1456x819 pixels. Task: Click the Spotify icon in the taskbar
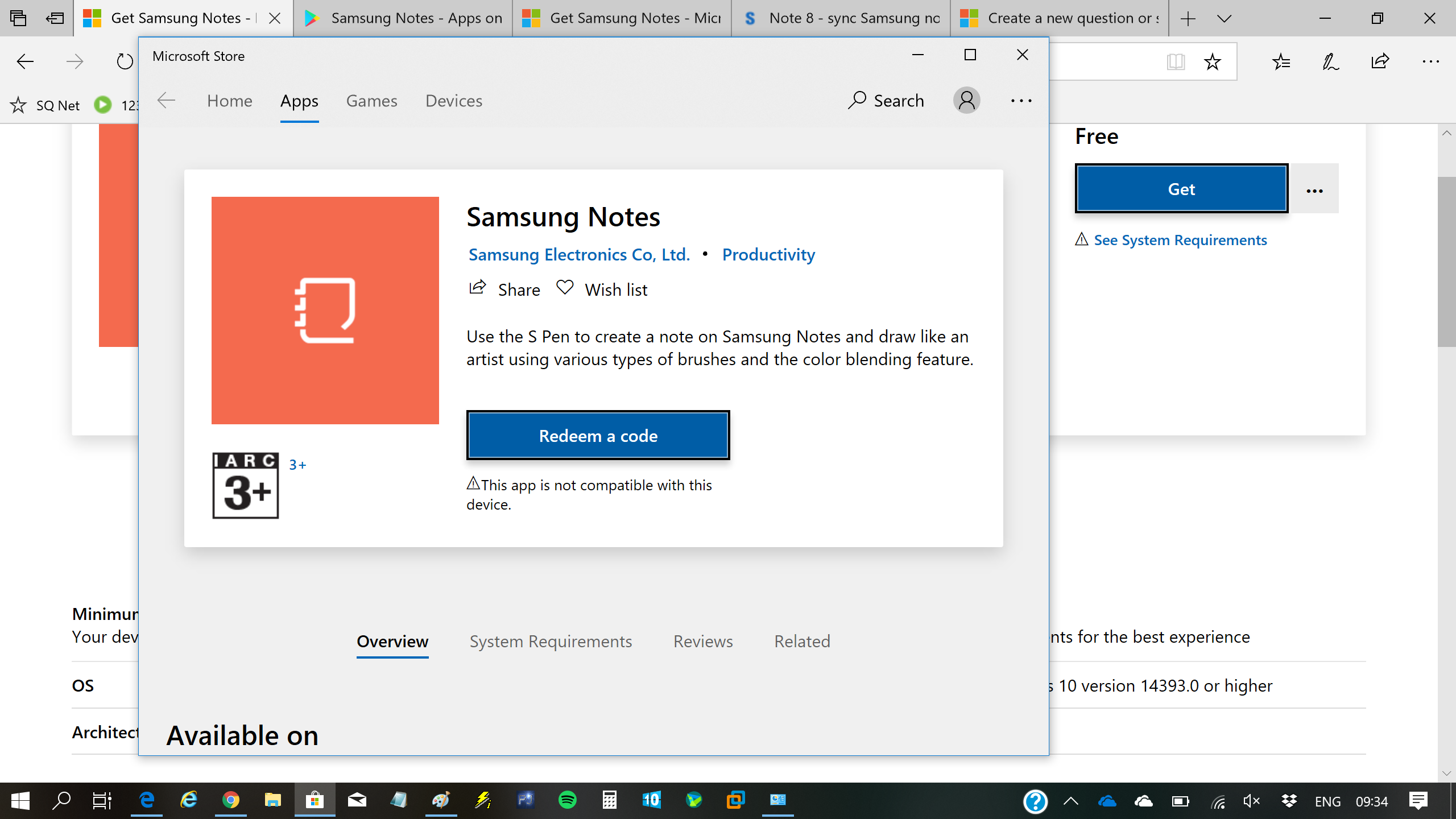[567, 799]
